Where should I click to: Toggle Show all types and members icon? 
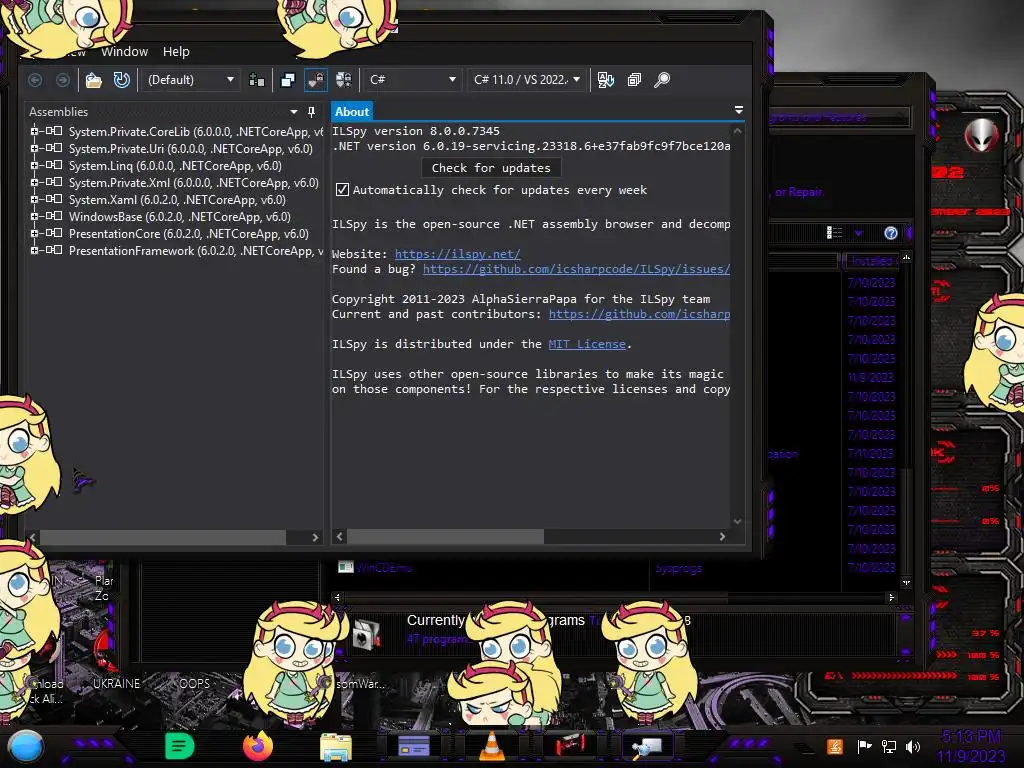(344, 80)
